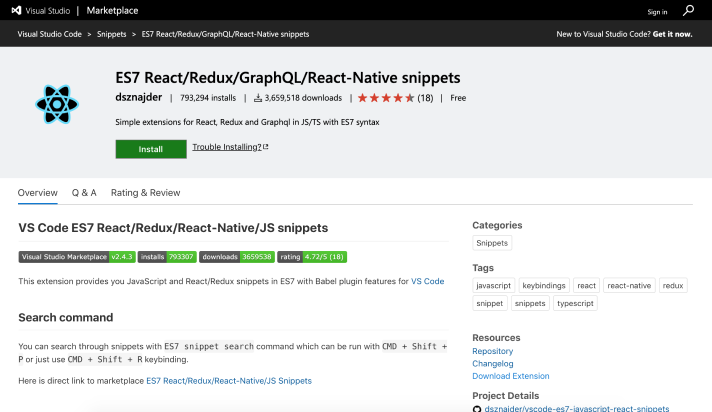
Task: Click the Resources heading
Action: (x=496, y=338)
